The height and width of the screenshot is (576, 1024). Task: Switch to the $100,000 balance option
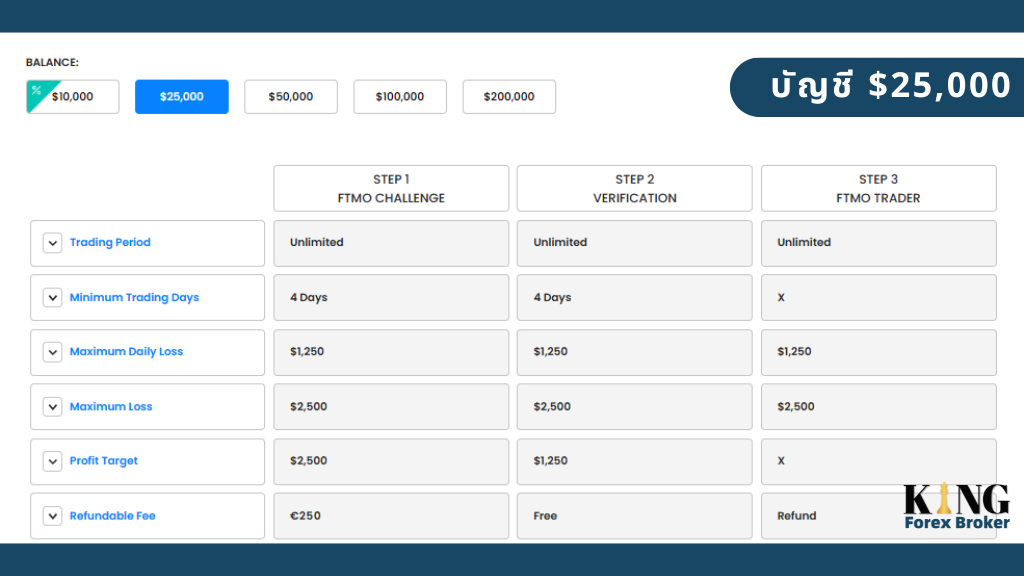(x=400, y=97)
